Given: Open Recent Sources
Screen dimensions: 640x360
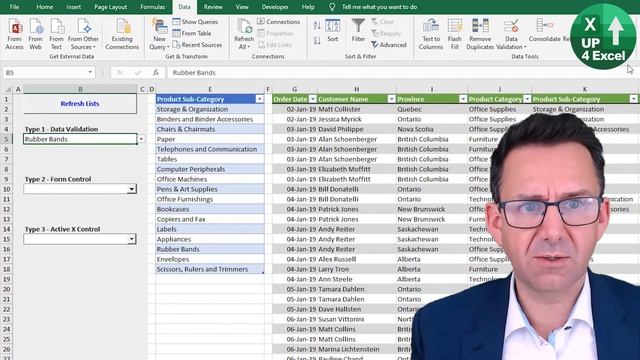Looking at the screenshot, I should point(198,44).
